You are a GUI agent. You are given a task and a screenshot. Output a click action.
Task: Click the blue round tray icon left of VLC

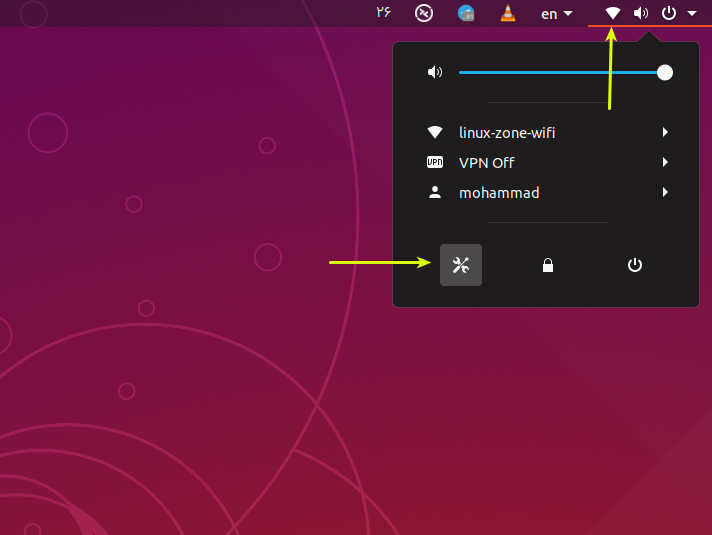tap(466, 13)
